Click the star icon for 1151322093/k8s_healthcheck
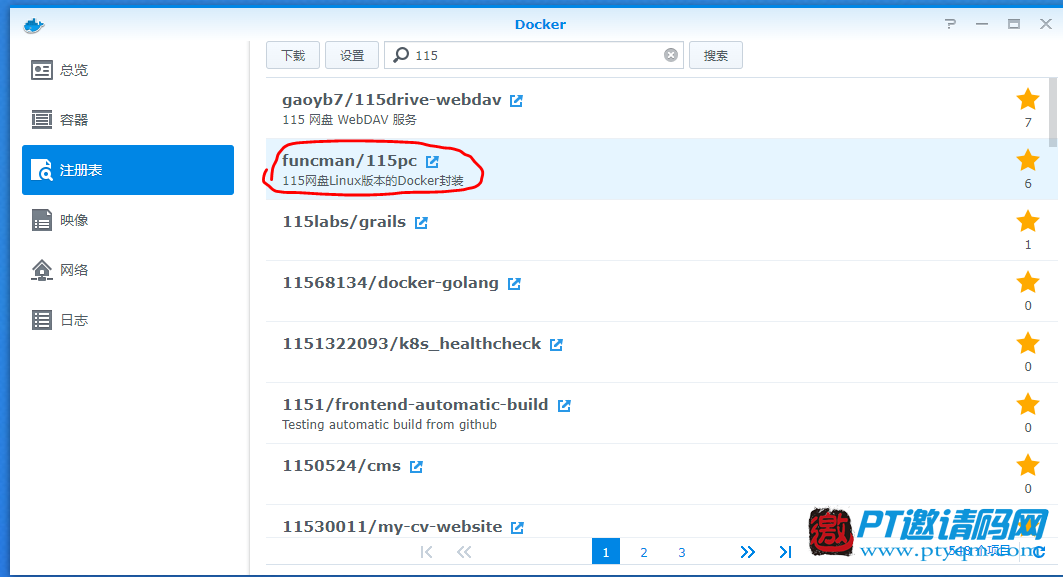The image size is (1063, 577). coord(1028,344)
